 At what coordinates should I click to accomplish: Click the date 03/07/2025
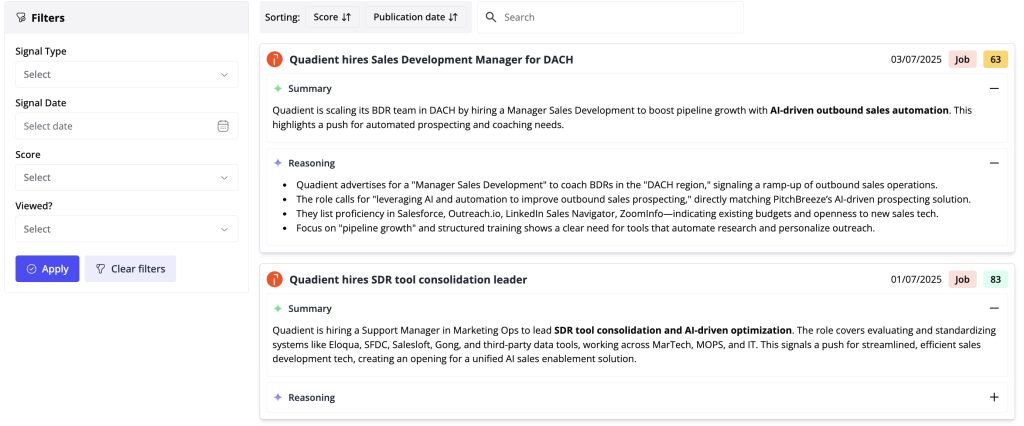[916, 59]
